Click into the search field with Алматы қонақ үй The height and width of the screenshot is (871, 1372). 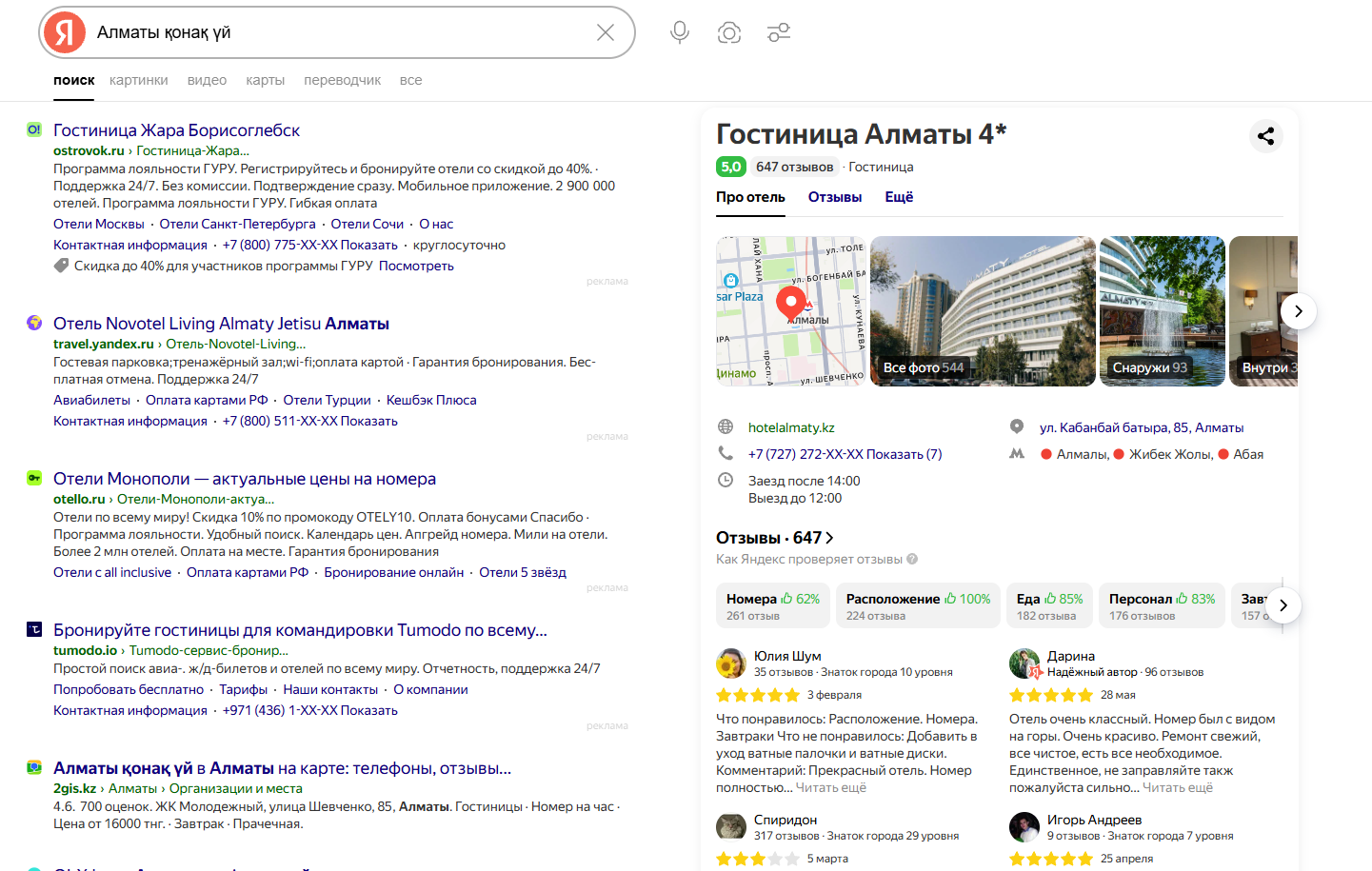[x=338, y=32]
